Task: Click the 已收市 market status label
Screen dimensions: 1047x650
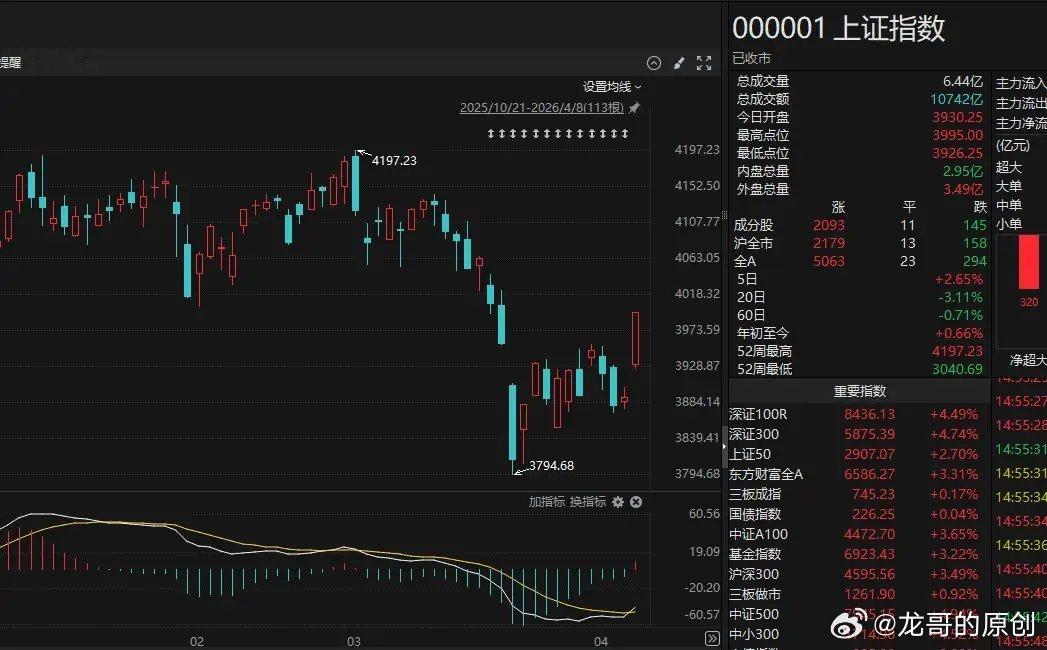Action: tap(751, 58)
